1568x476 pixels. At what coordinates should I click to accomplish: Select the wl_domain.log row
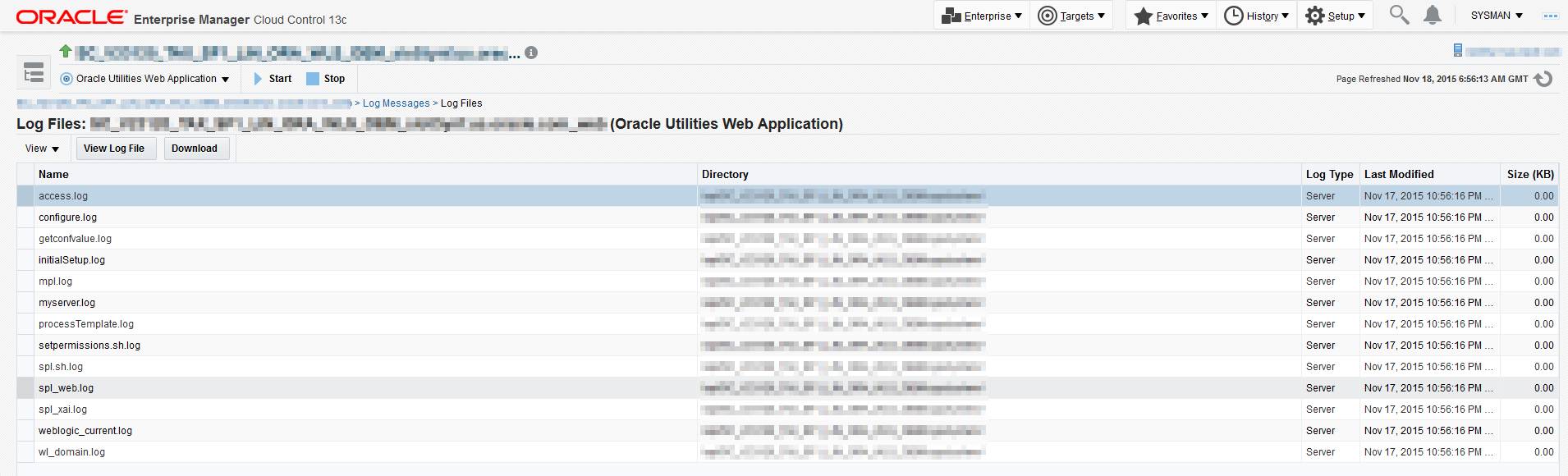pyautogui.click(x=787, y=452)
